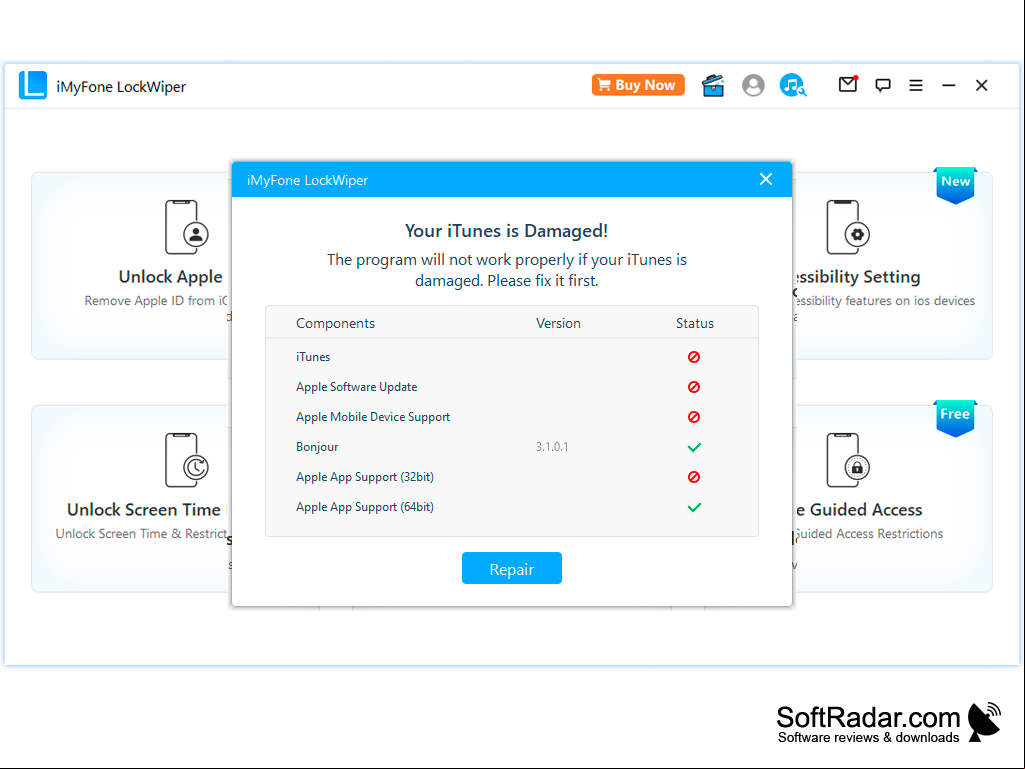This screenshot has height=769, width=1025.
Task: Click the Bonjour version 3.1.0.1 value
Action: point(552,447)
